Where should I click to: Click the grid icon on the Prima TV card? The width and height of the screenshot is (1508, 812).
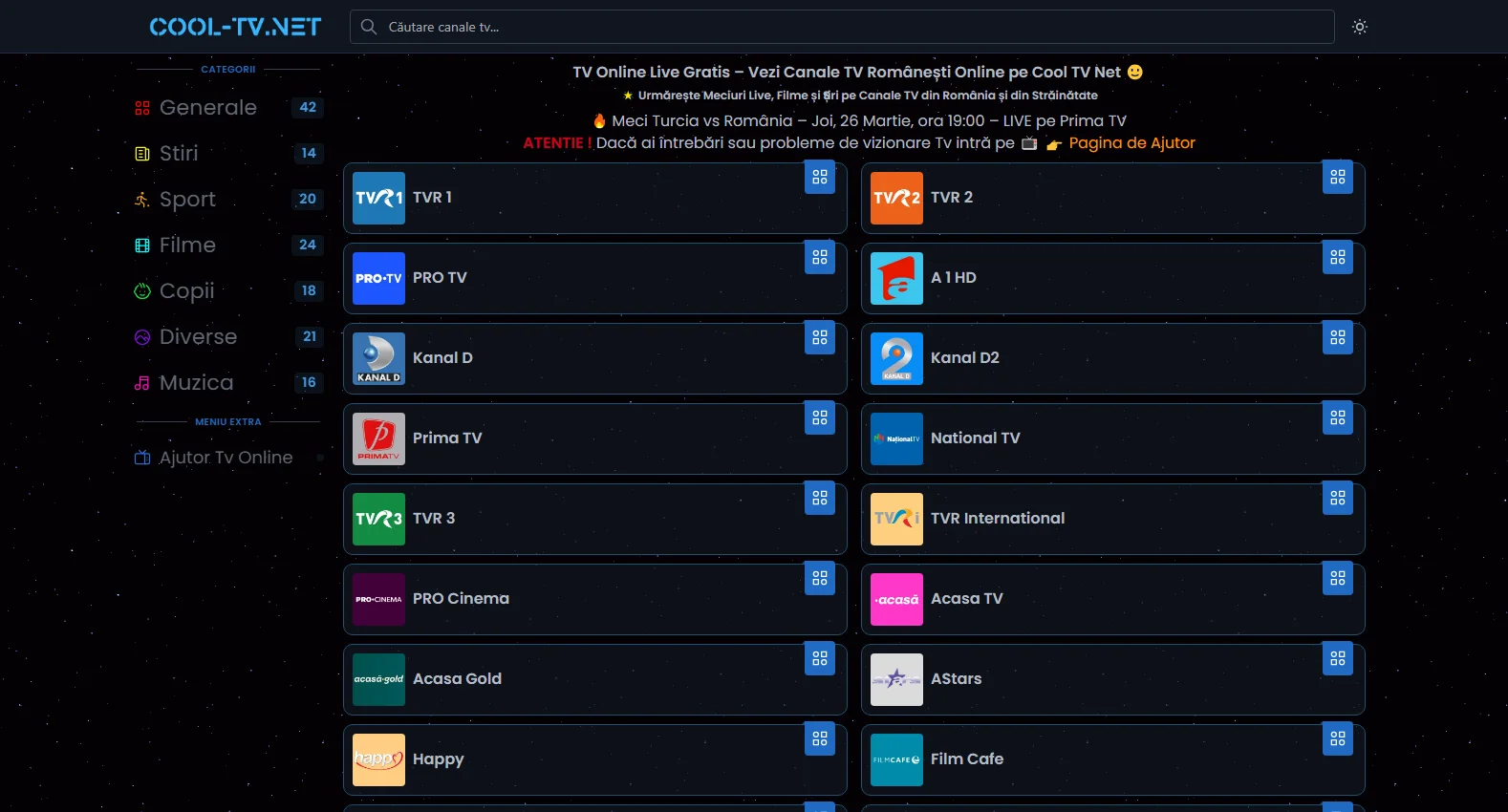point(820,418)
